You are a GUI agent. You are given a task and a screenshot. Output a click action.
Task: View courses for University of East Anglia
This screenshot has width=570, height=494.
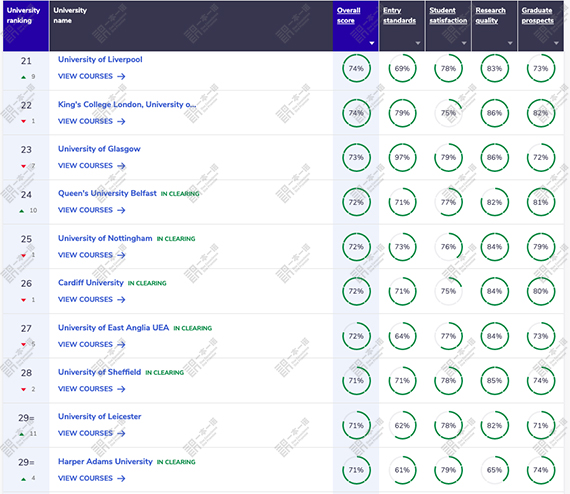click(92, 345)
